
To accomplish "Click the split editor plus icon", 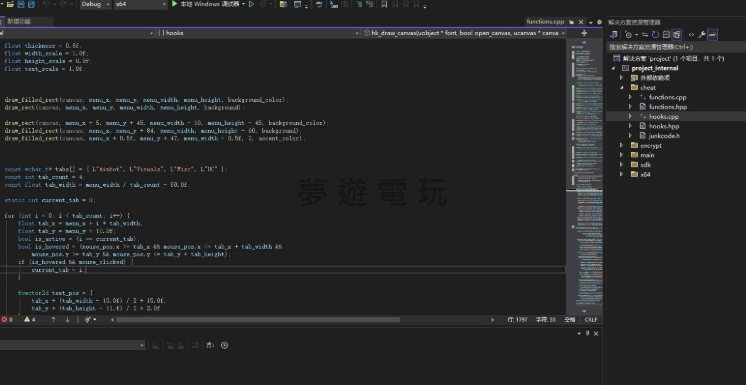I will coord(584,33).
